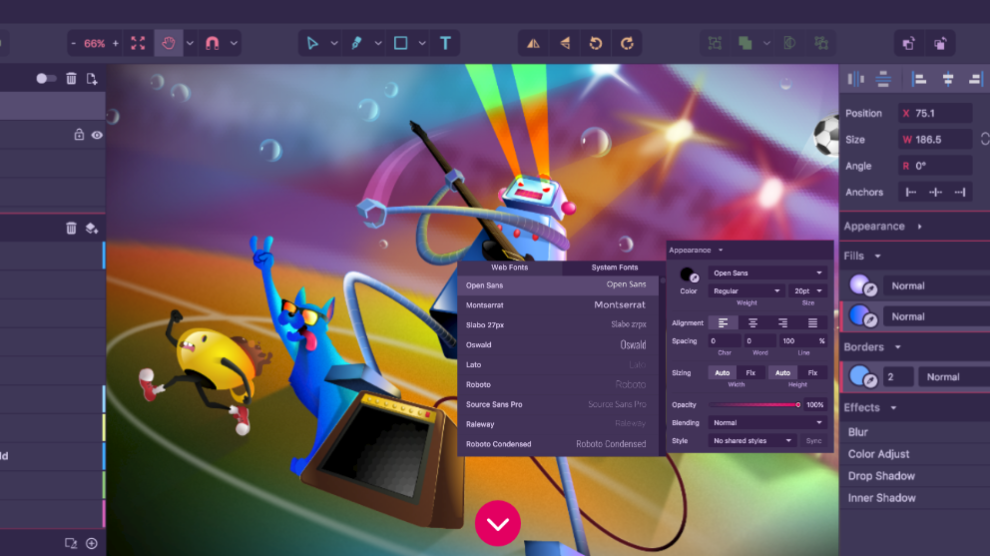Click the fit-to-screen zoom icon
This screenshot has width=990, height=556.
[x=138, y=43]
